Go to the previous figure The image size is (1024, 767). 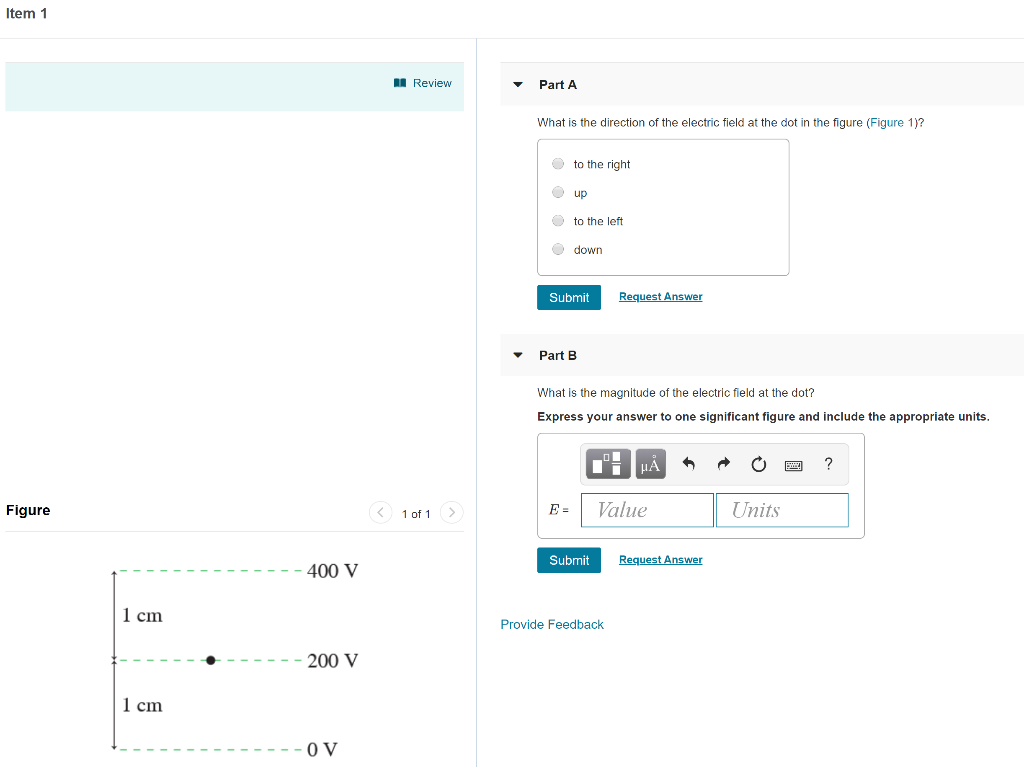pyautogui.click(x=381, y=513)
